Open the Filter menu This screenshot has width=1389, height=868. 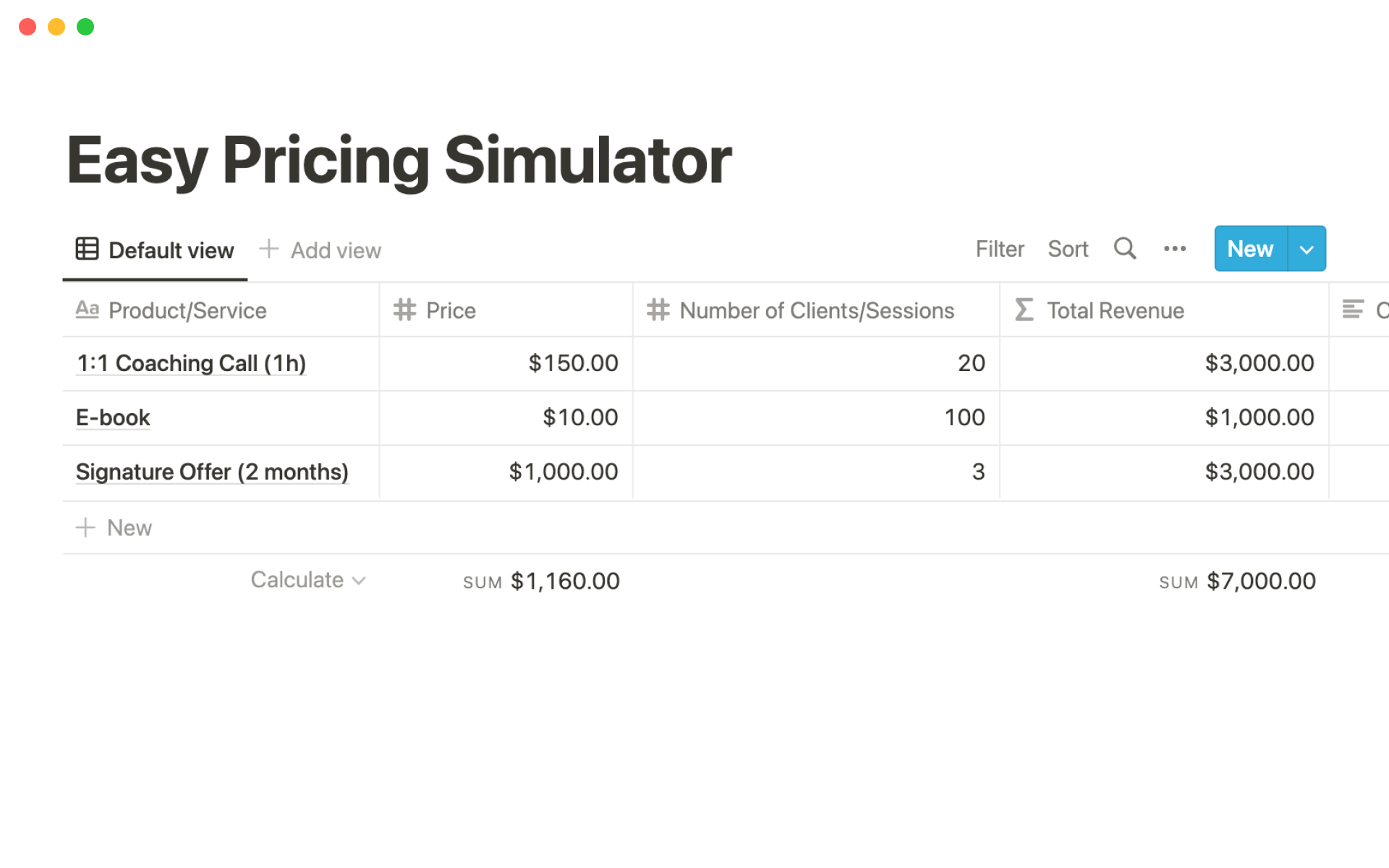(999, 249)
